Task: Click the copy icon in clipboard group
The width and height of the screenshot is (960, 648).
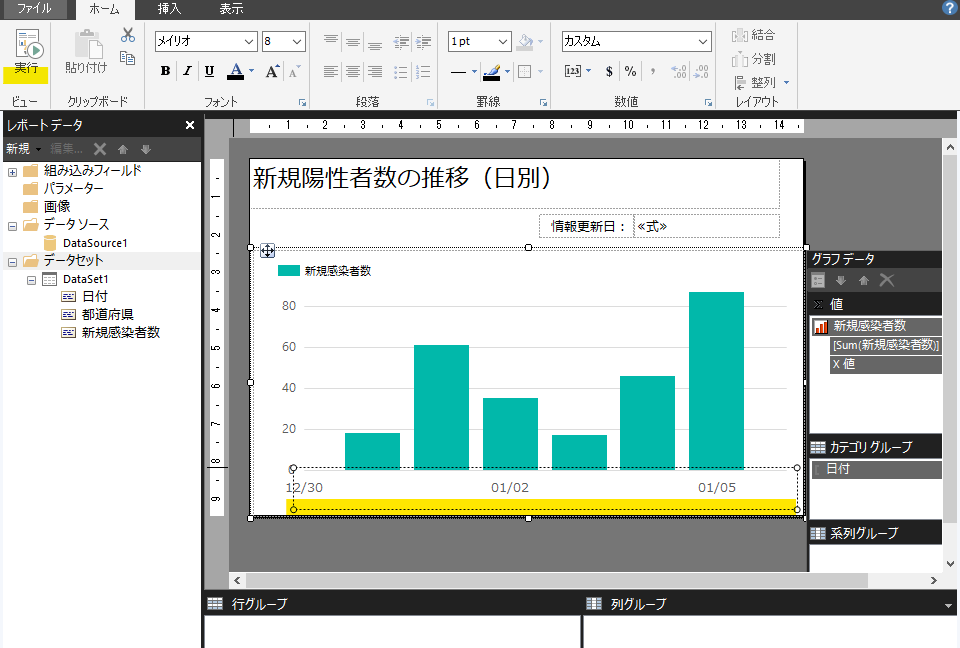Action: coord(128,58)
